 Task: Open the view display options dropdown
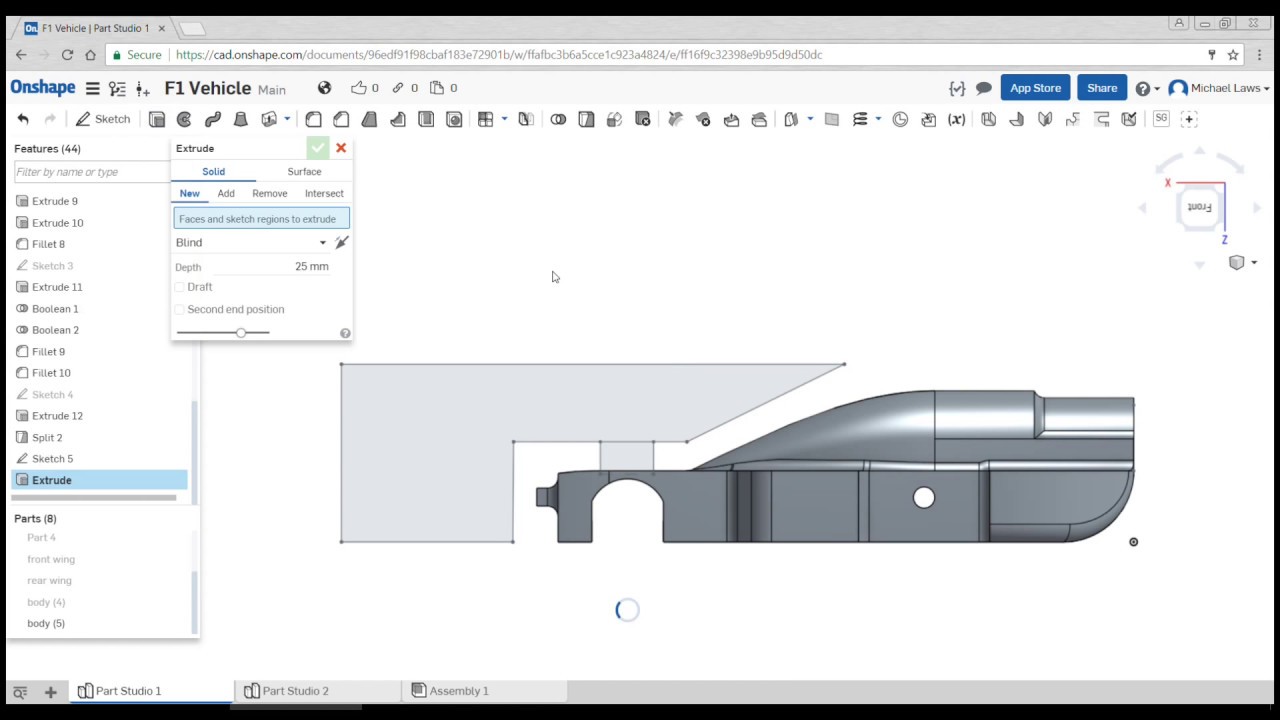click(1242, 262)
